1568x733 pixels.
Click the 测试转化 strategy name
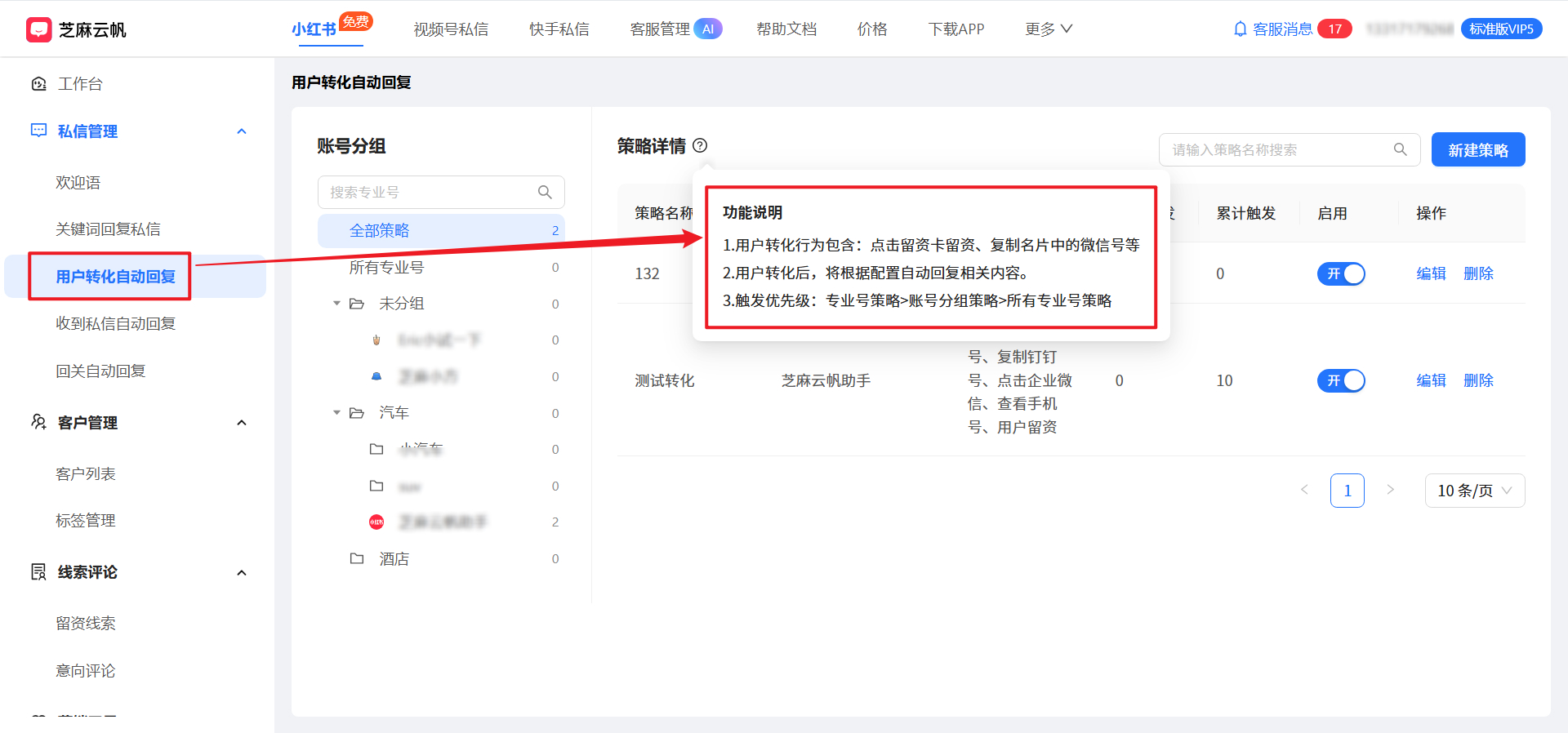pyautogui.click(x=664, y=381)
